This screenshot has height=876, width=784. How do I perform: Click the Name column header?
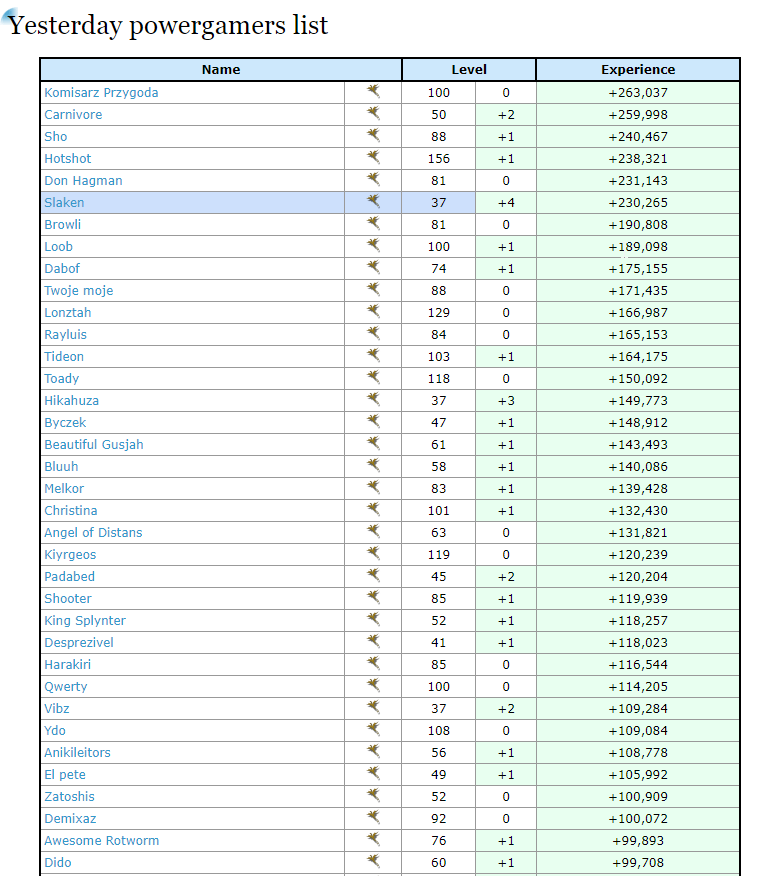[x=221, y=70]
